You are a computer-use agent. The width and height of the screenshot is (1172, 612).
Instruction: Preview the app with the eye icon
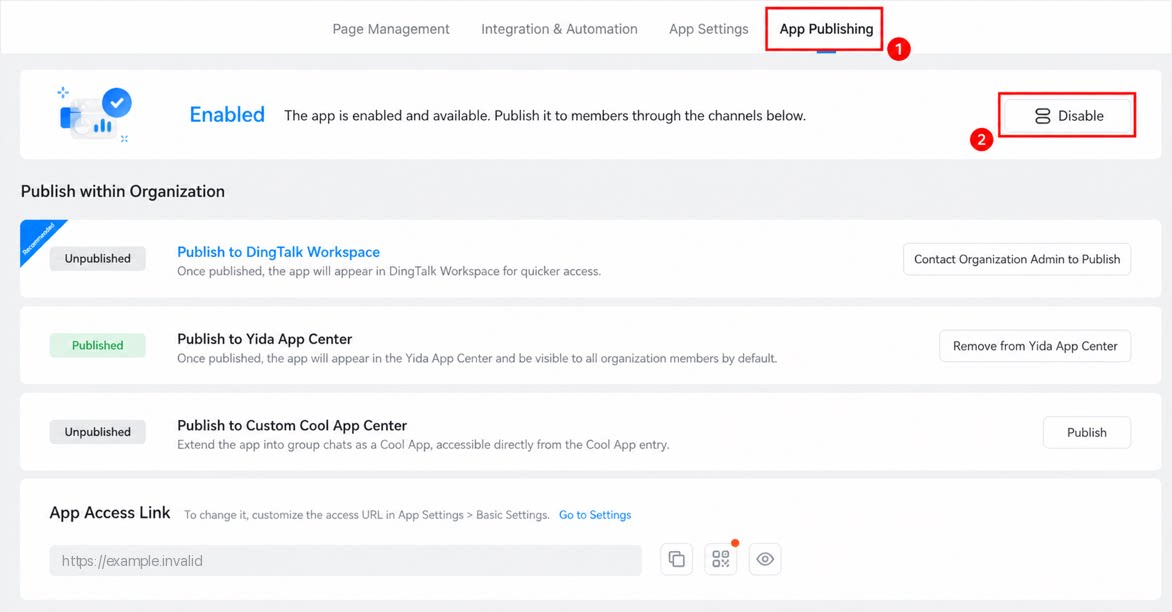point(765,559)
